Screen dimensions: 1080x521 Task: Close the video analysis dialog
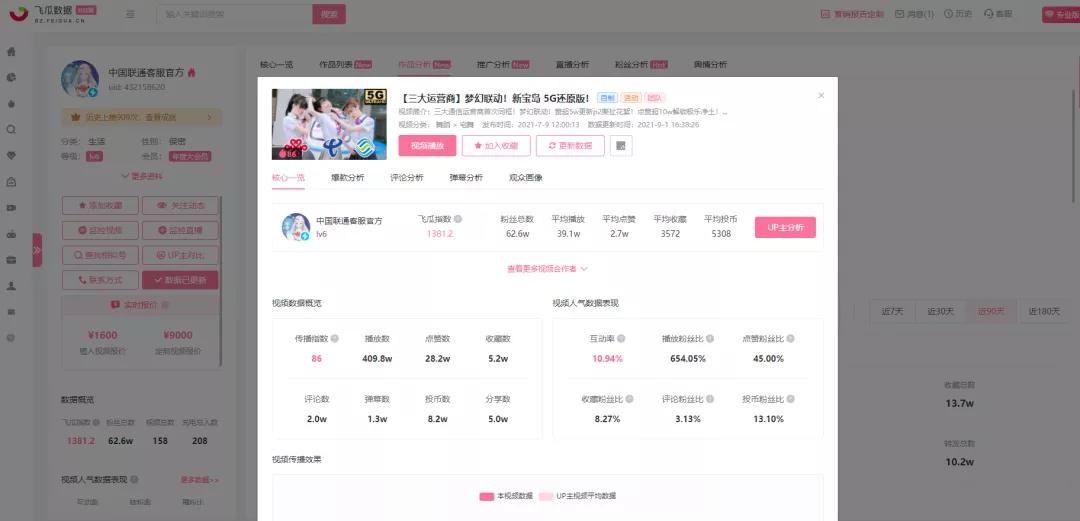(x=821, y=96)
